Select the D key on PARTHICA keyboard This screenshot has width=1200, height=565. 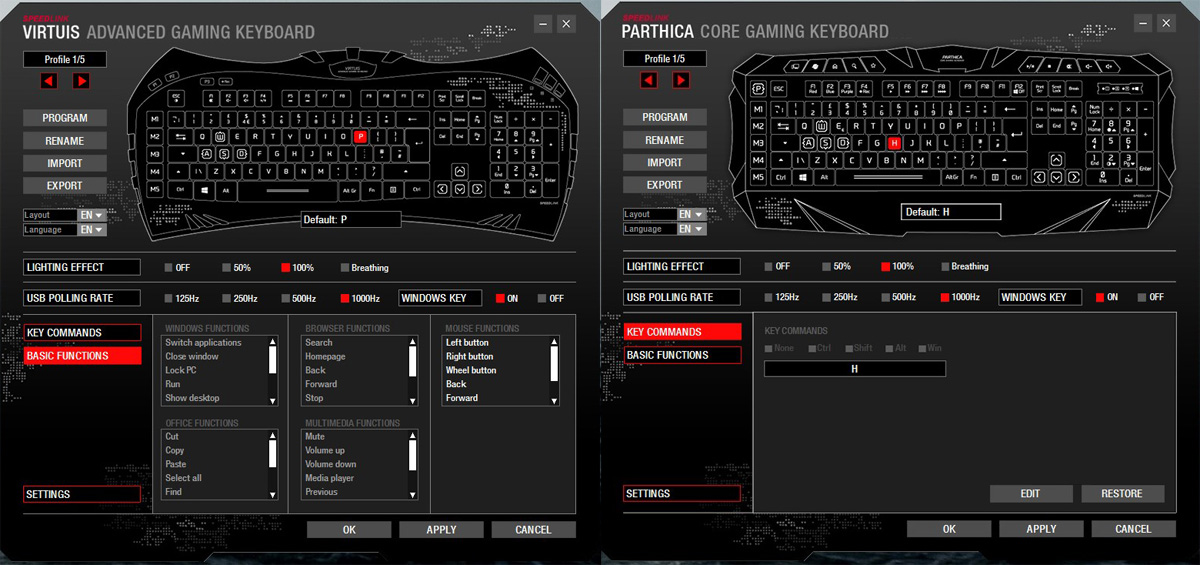(843, 143)
